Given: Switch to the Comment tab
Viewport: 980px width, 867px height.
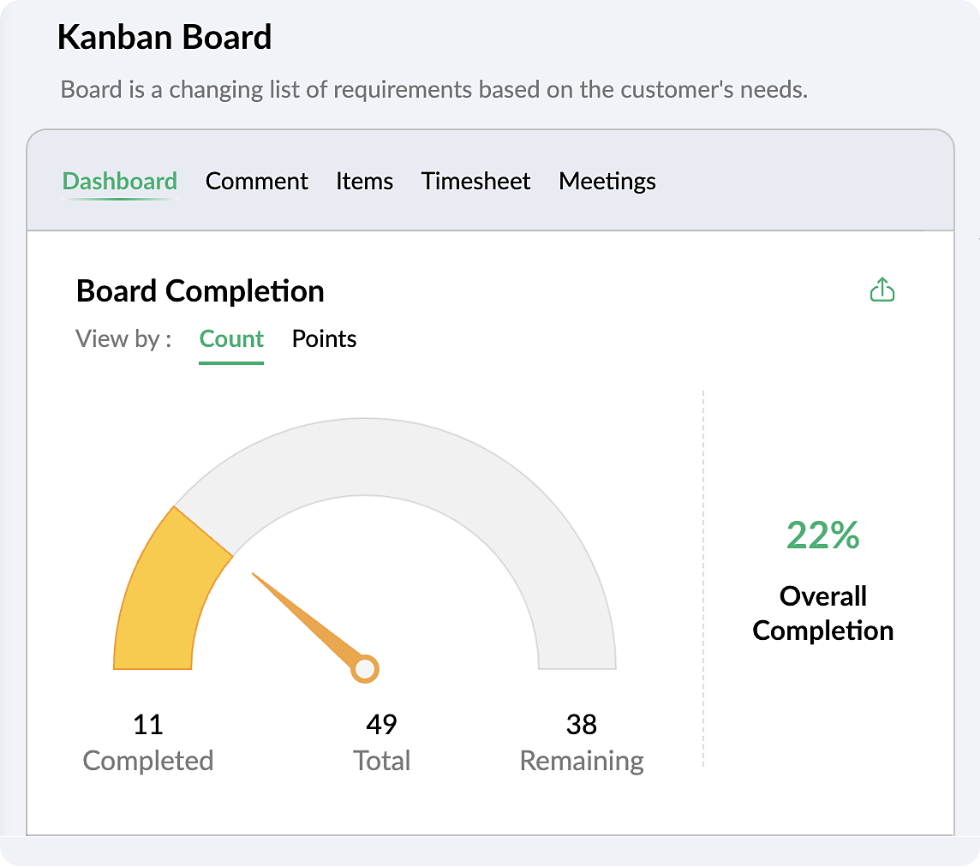Looking at the screenshot, I should tap(256, 181).
